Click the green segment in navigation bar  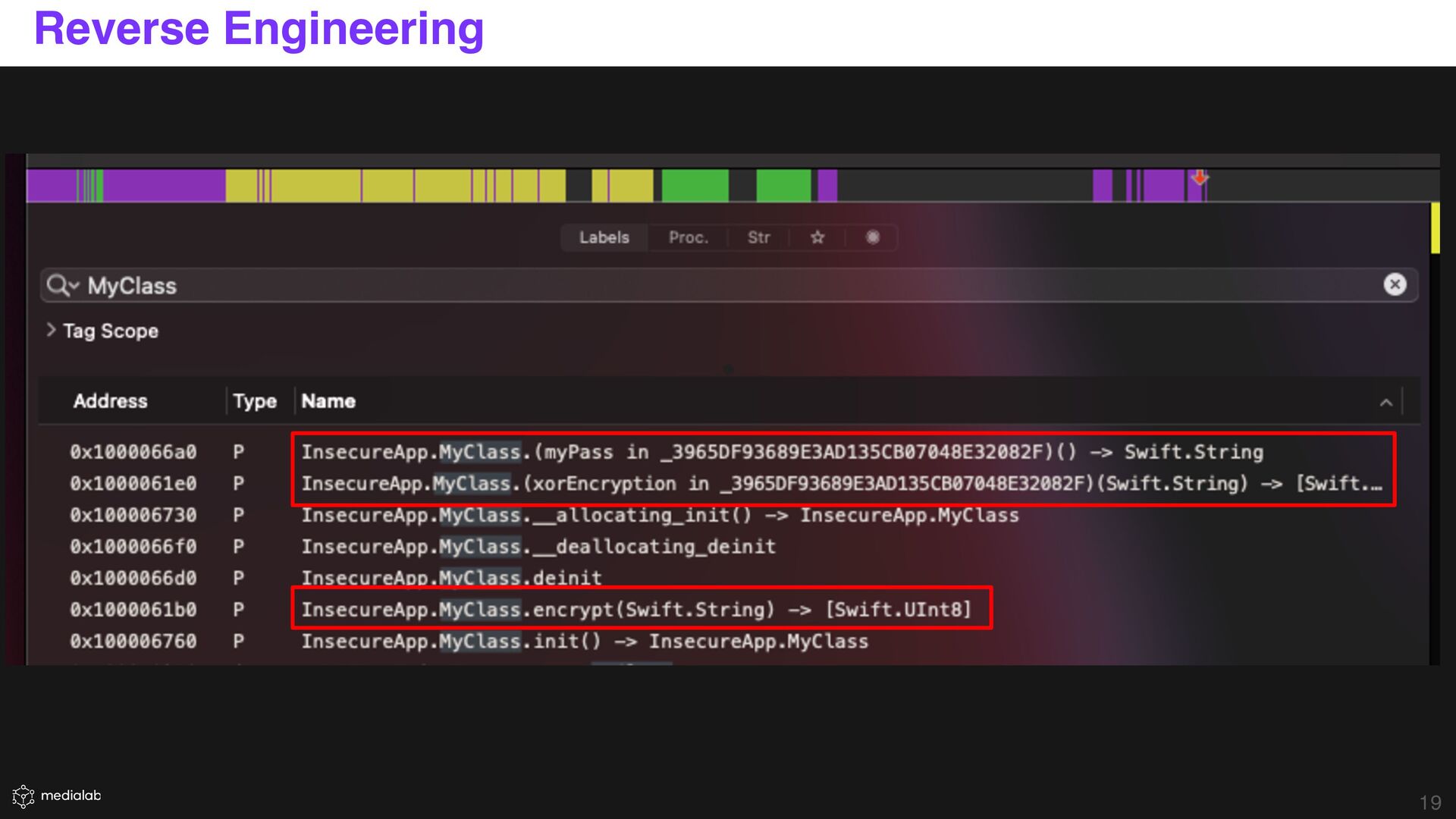[x=695, y=186]
